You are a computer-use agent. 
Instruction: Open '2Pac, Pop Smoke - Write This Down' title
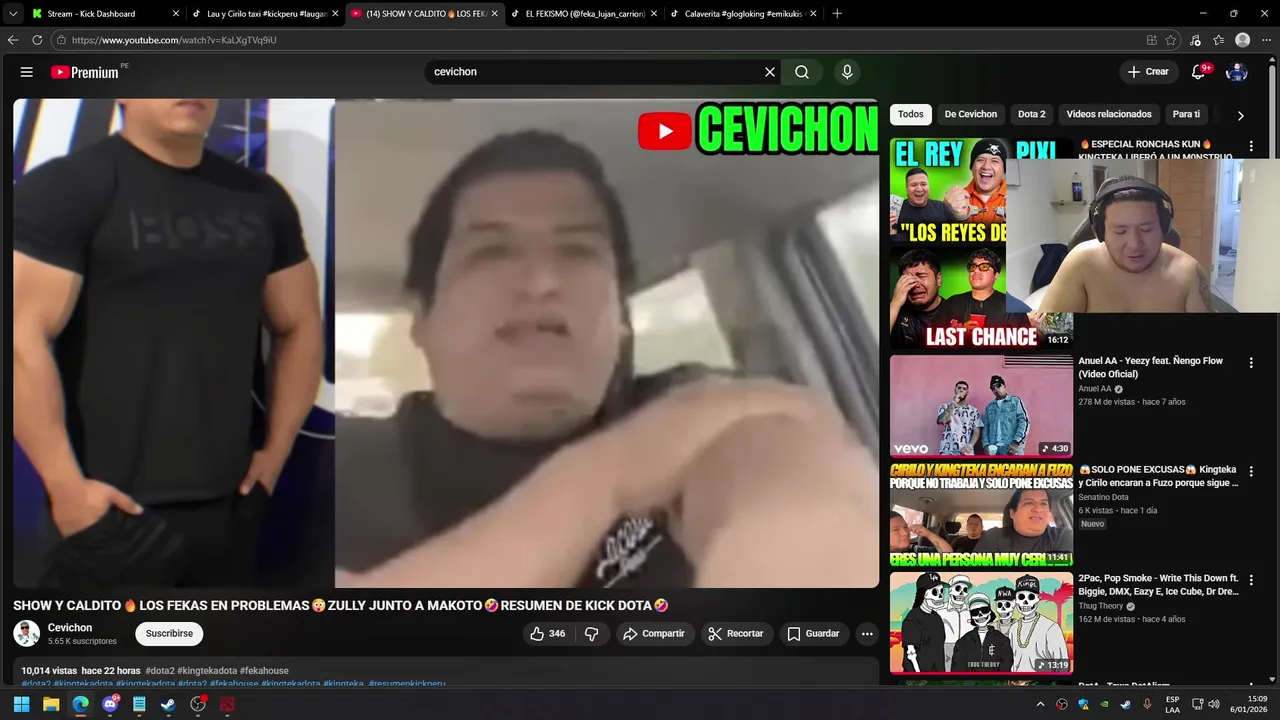click(1158, 585)
